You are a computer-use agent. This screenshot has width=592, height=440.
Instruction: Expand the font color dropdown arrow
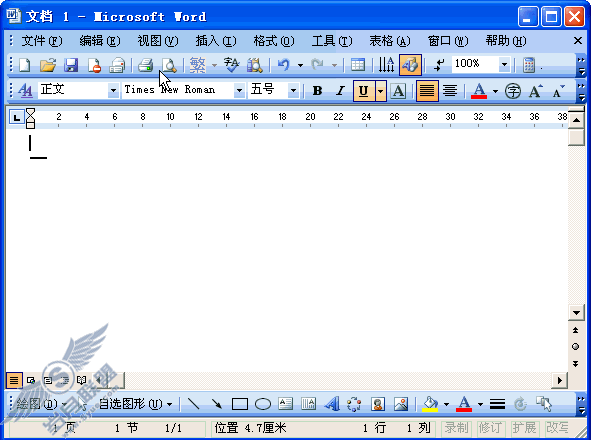(x=495, y=91)
